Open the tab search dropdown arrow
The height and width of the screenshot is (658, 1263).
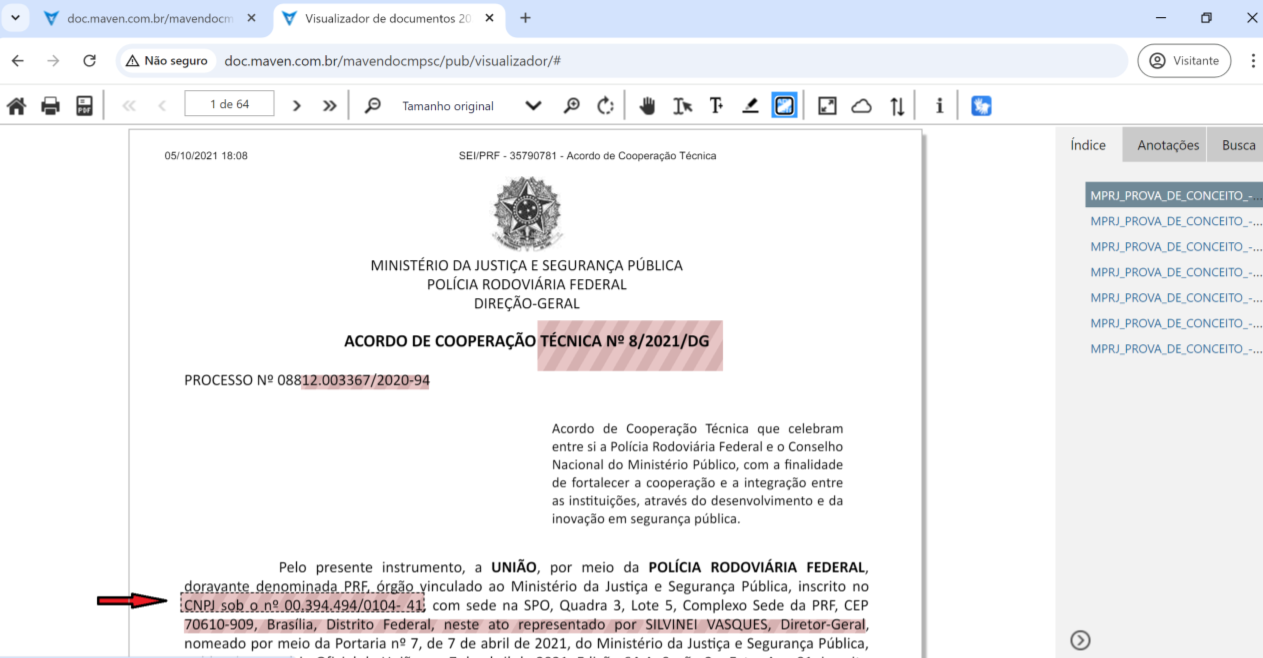[14, 18]
